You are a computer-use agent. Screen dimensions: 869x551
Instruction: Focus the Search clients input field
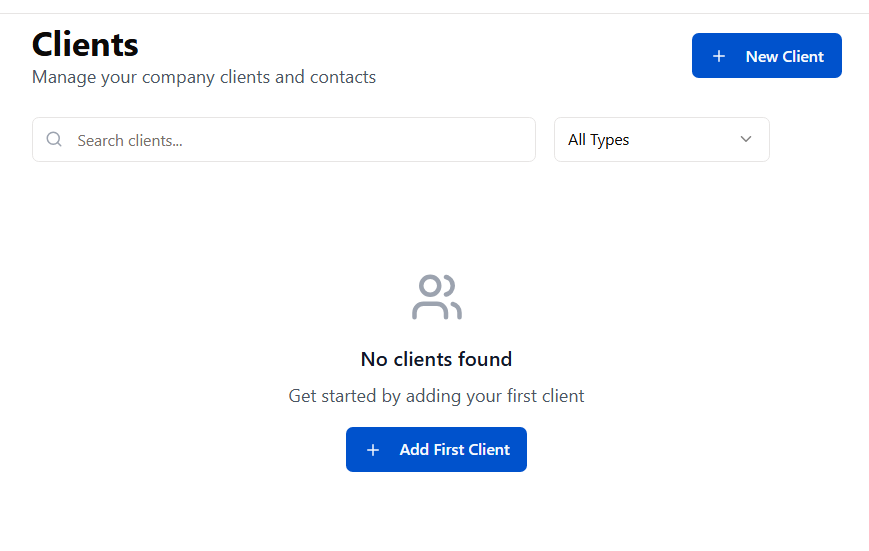(283, 140)
